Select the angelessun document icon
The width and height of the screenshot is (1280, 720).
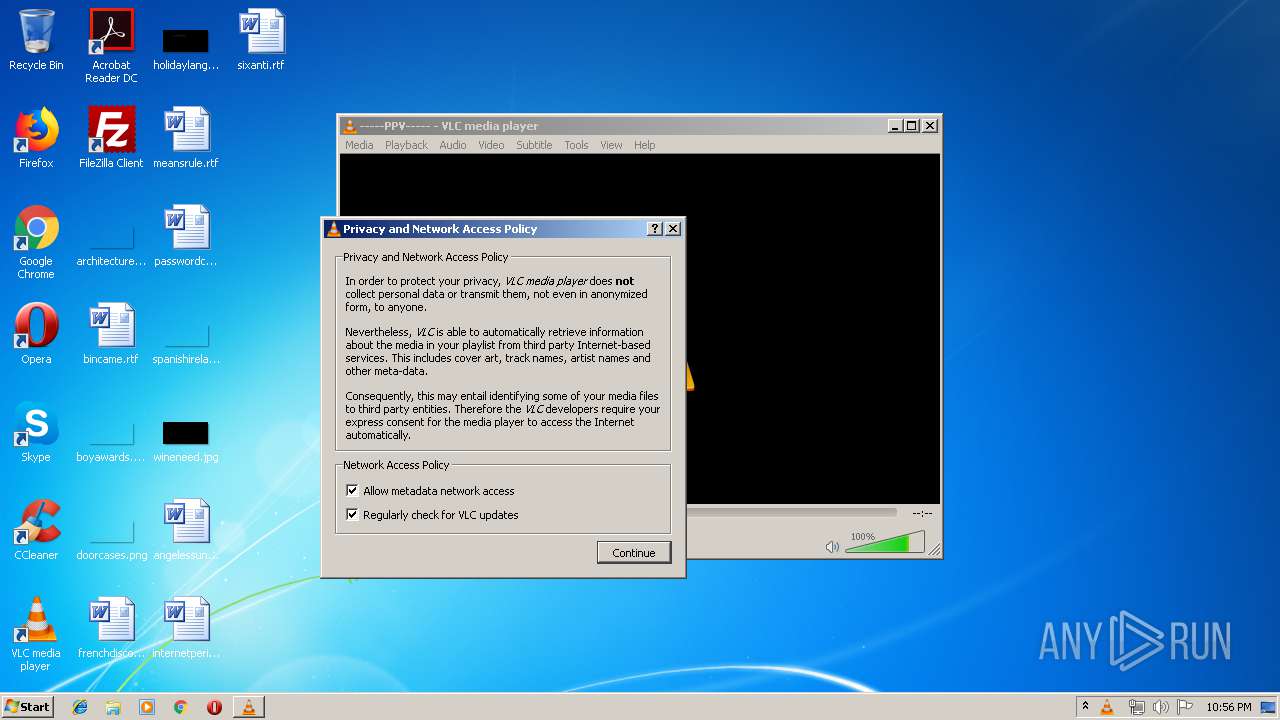186,530
